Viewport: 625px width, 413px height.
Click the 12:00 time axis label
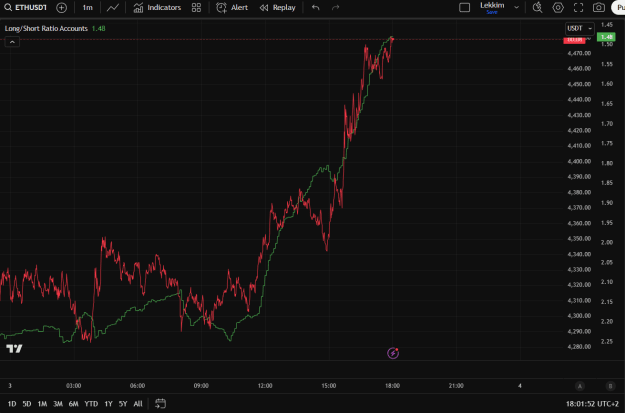(x=265, y=385)
